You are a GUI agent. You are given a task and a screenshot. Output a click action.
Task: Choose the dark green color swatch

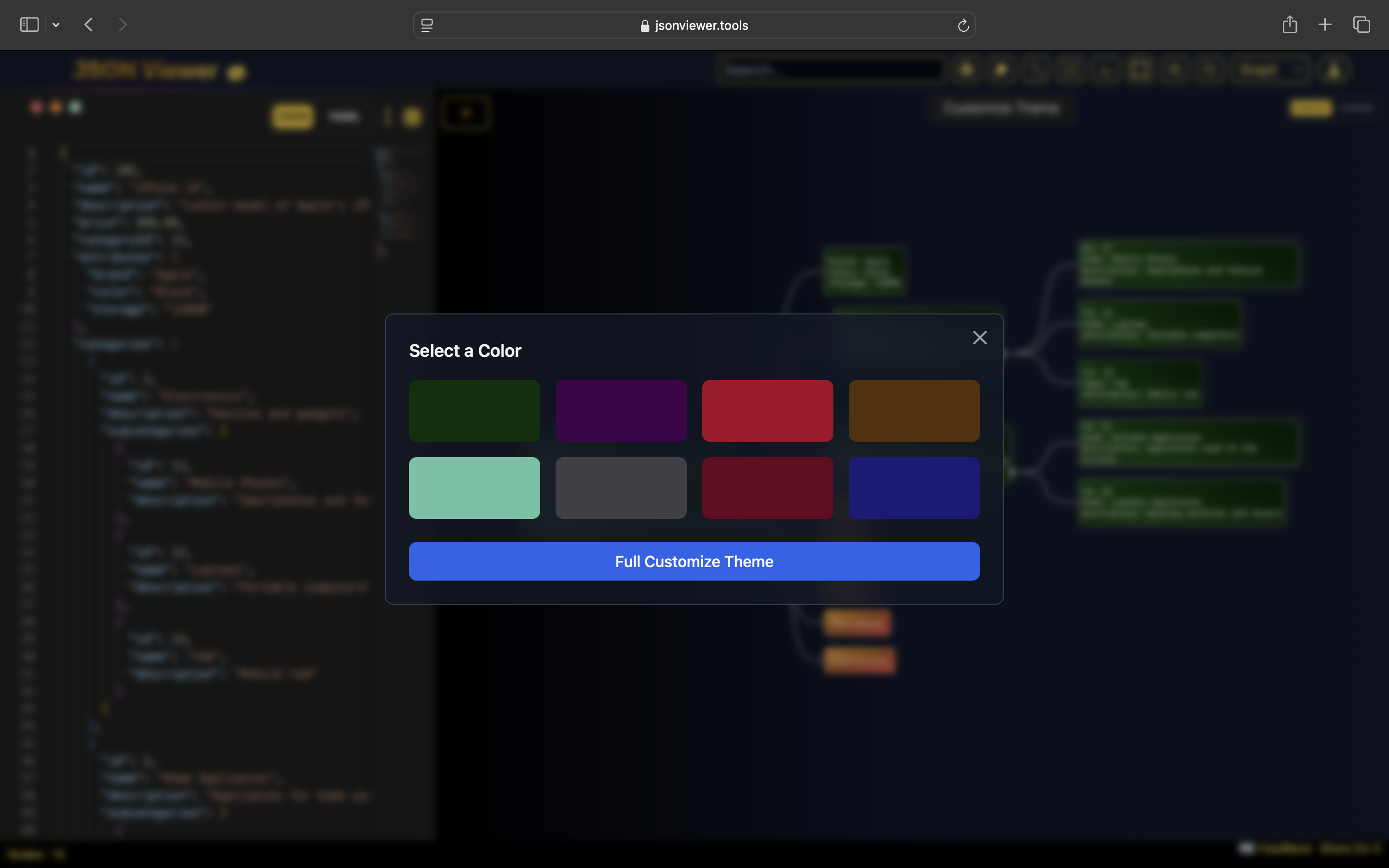point(474,410)
